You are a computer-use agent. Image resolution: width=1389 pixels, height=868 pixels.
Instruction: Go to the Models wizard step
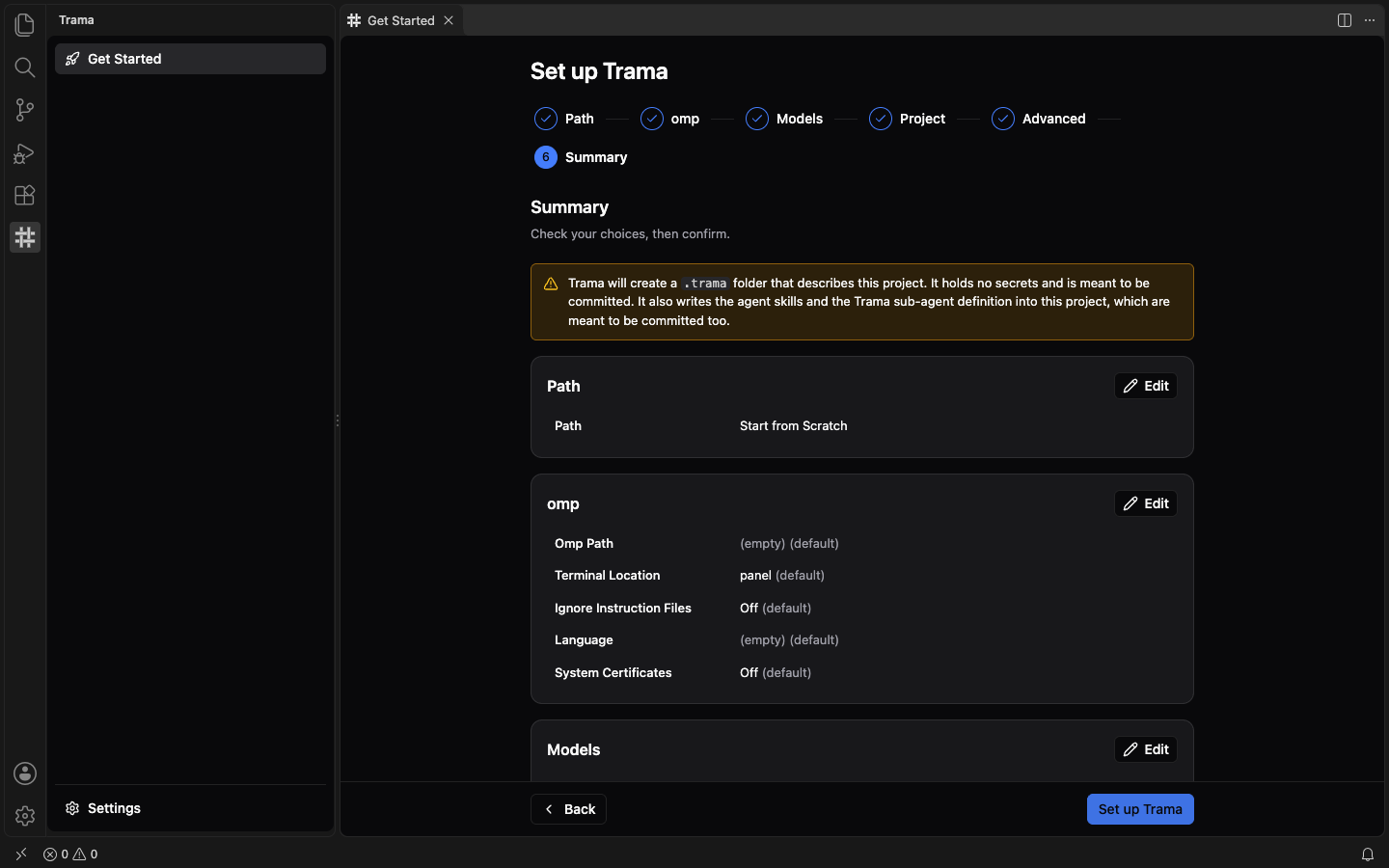tap(784, 119)
